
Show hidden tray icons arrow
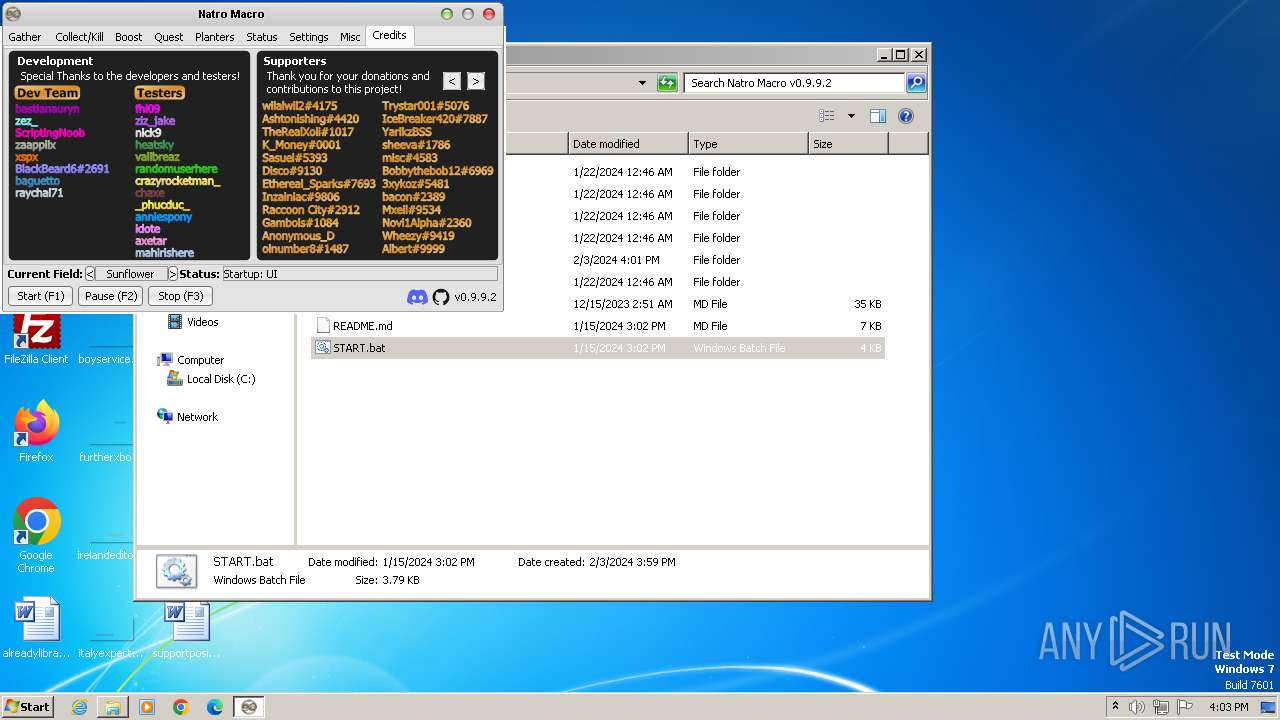[1115, 706]
